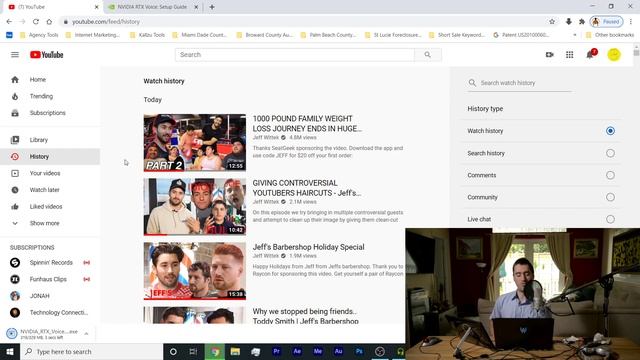The width and height of the screenshot is (640, 360).
Task: Open the yellow account avatar menu
Action: (x=613, y=55)
